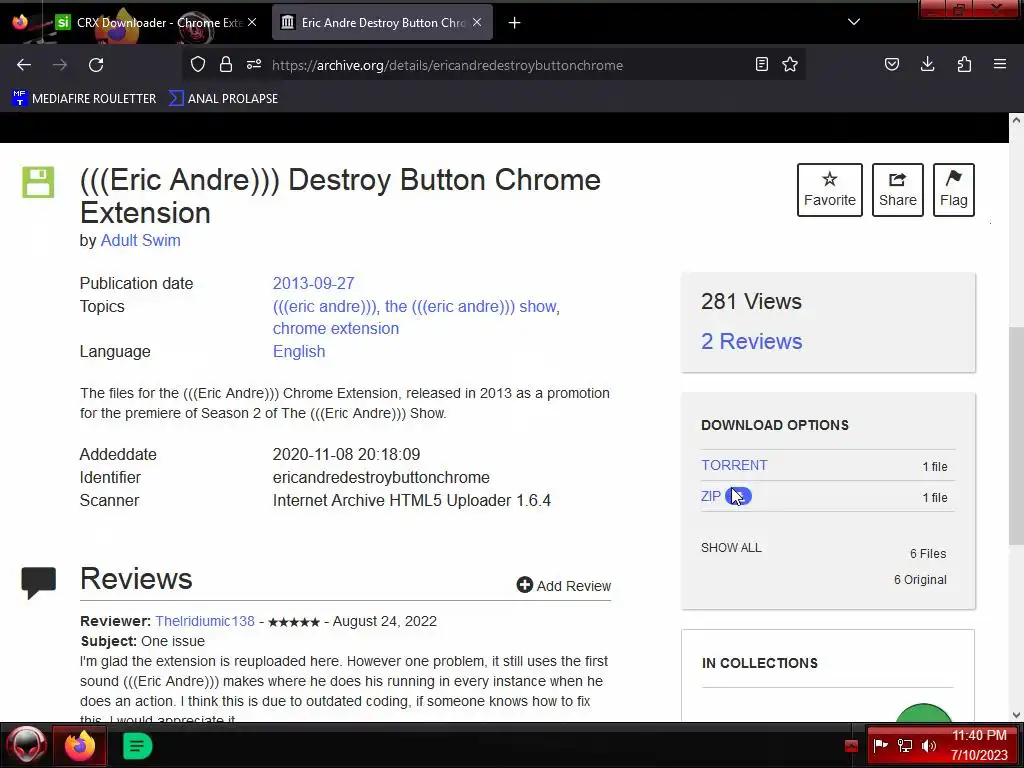Download the ZIP file
Viewport: 1024px width, 768px height.
tap(711, 496)
